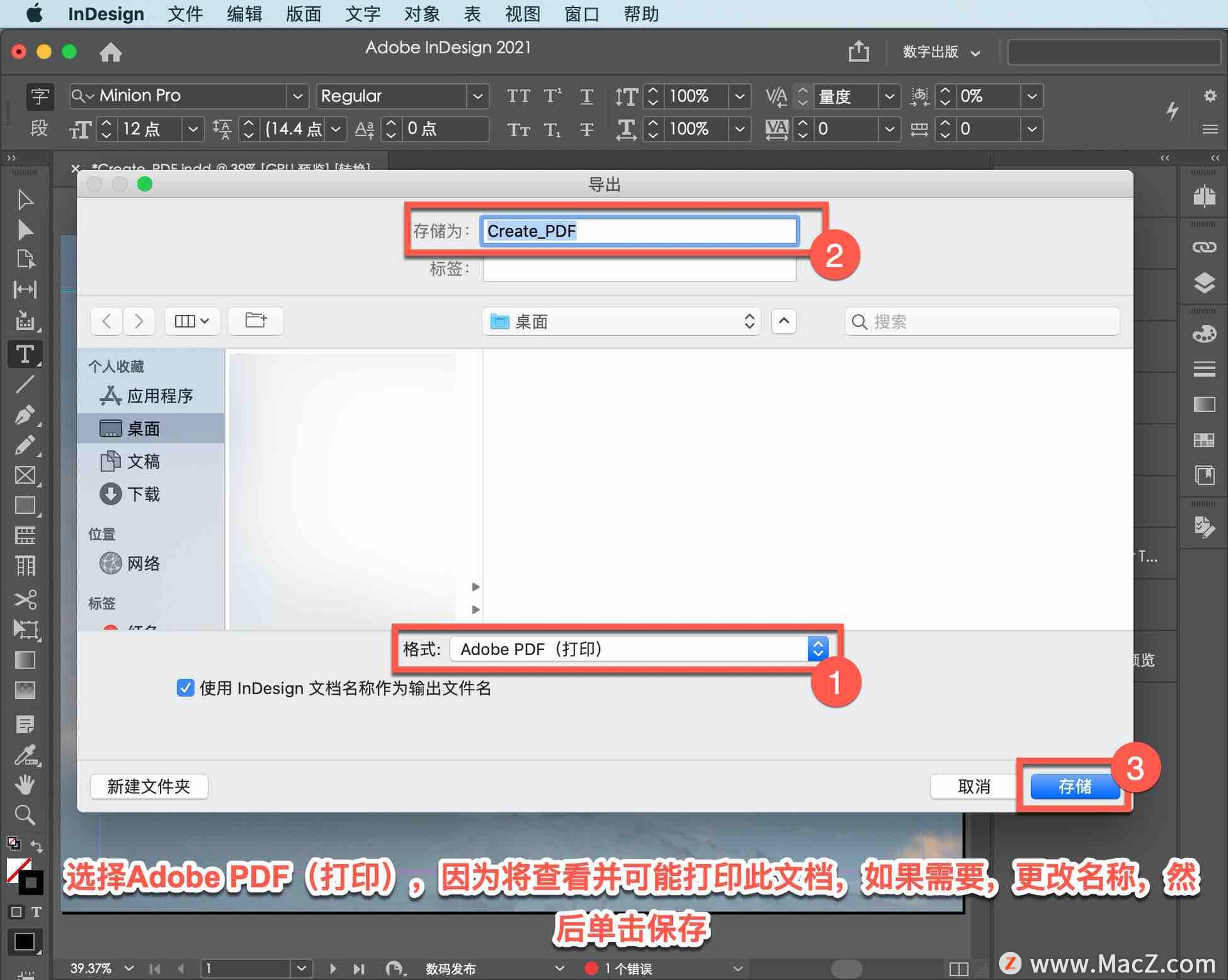Click the 存储 save button
This screenshot has height=980, width=1228.
pyautogui.click(x=1075, y=786)
